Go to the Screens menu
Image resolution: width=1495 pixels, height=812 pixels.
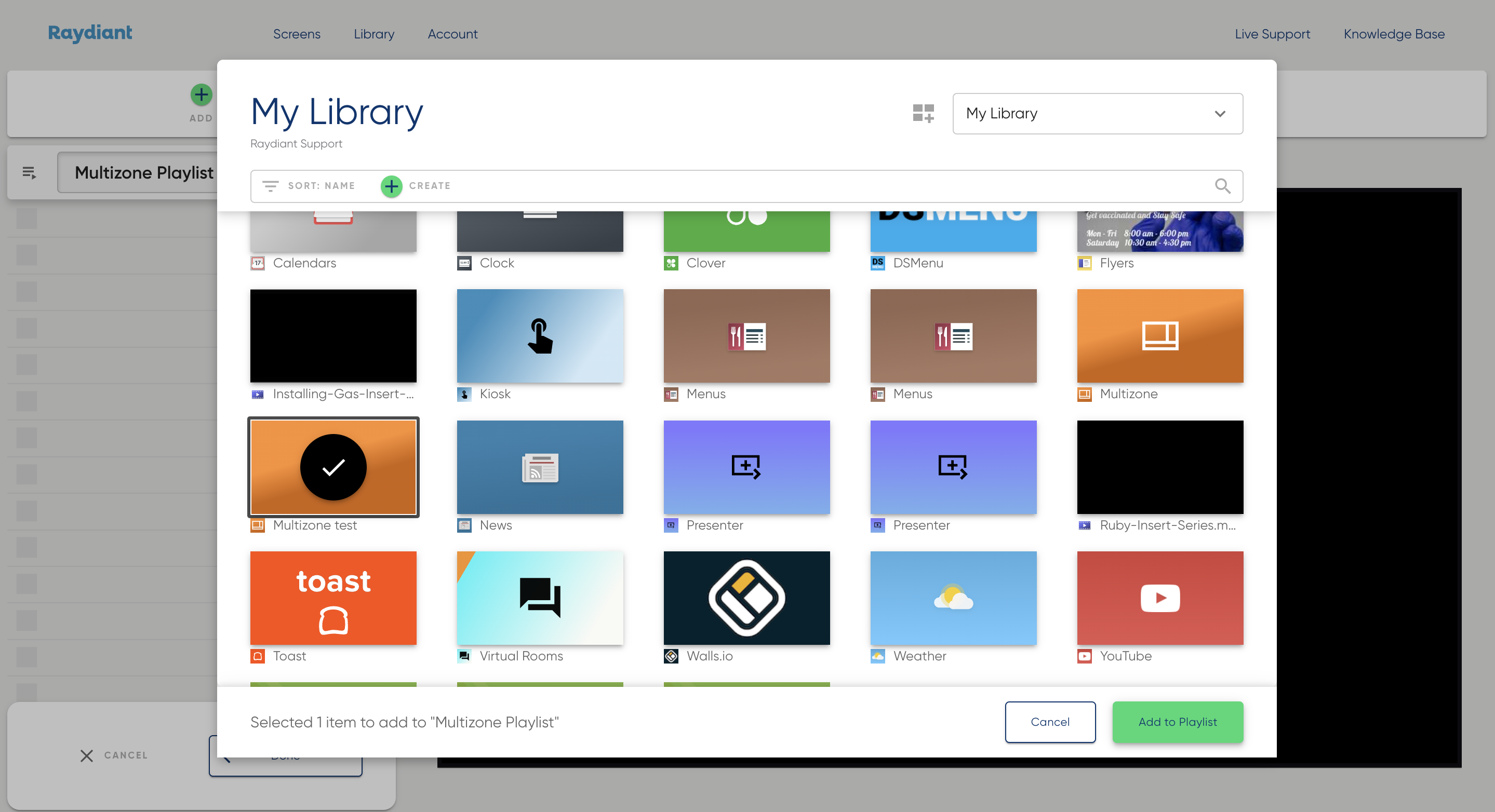click(297, 34)
